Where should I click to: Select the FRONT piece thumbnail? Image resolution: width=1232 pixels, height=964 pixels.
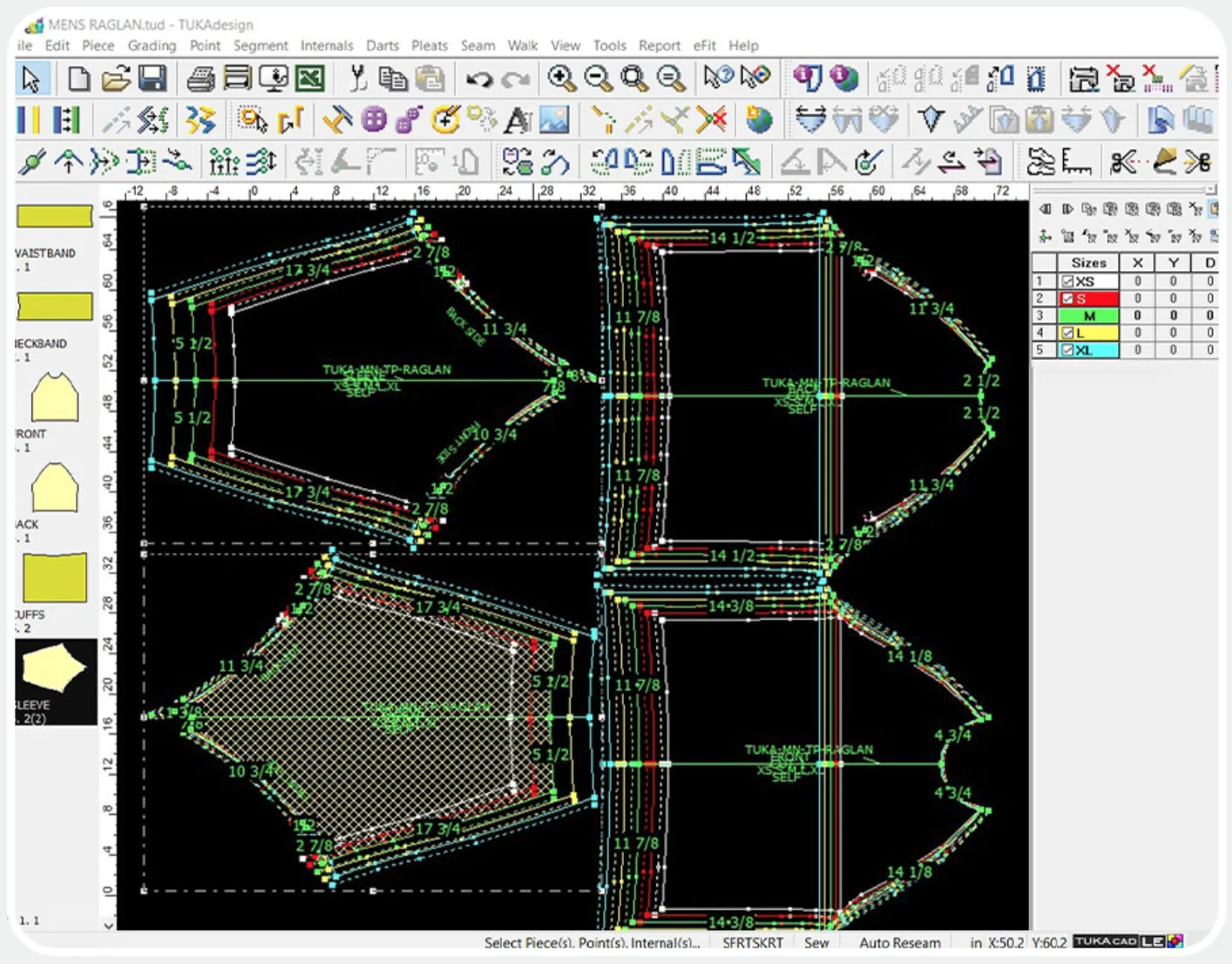(55, 397)
